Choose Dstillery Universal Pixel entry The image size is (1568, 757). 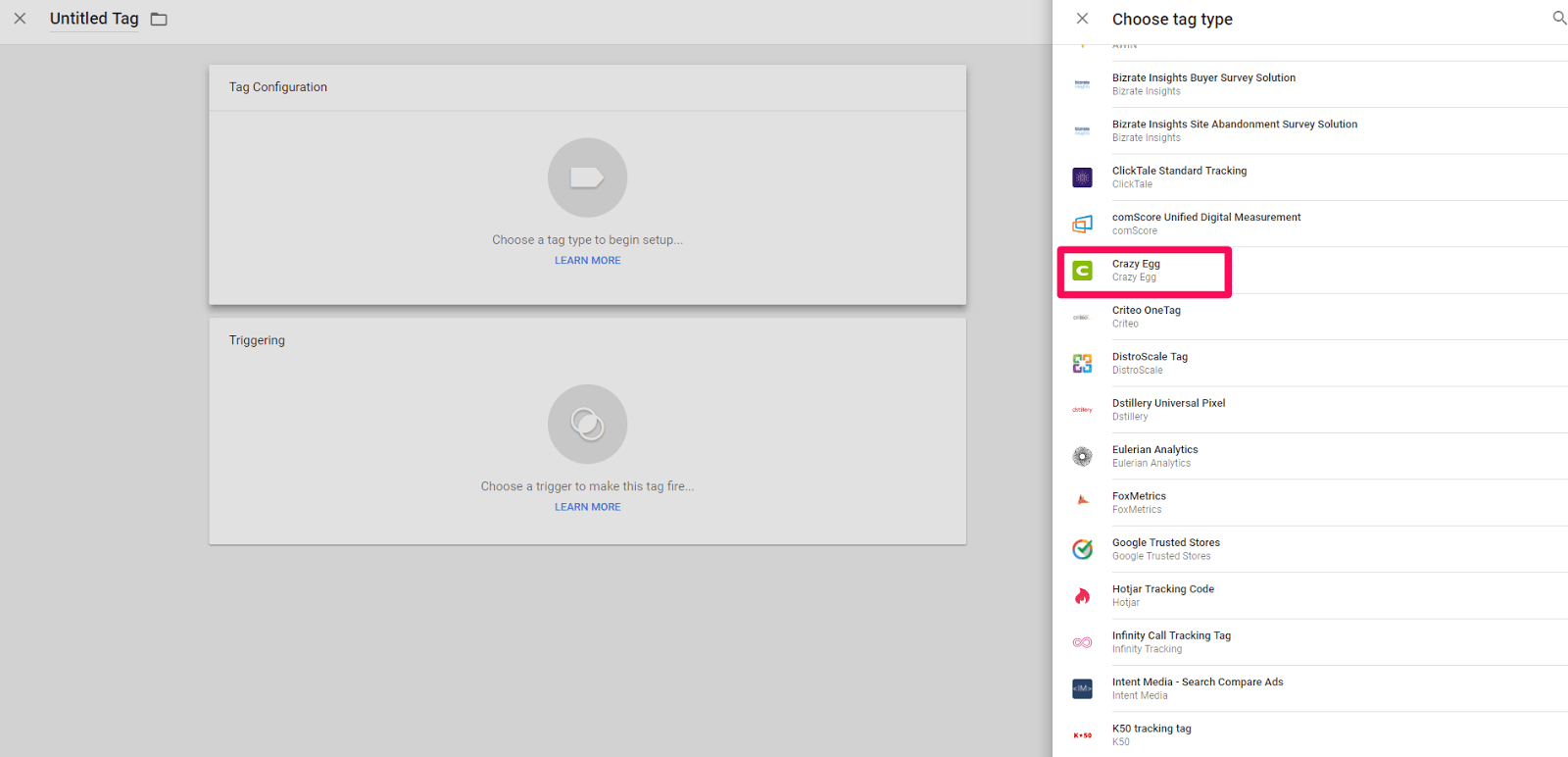[x=1168, y=403]
